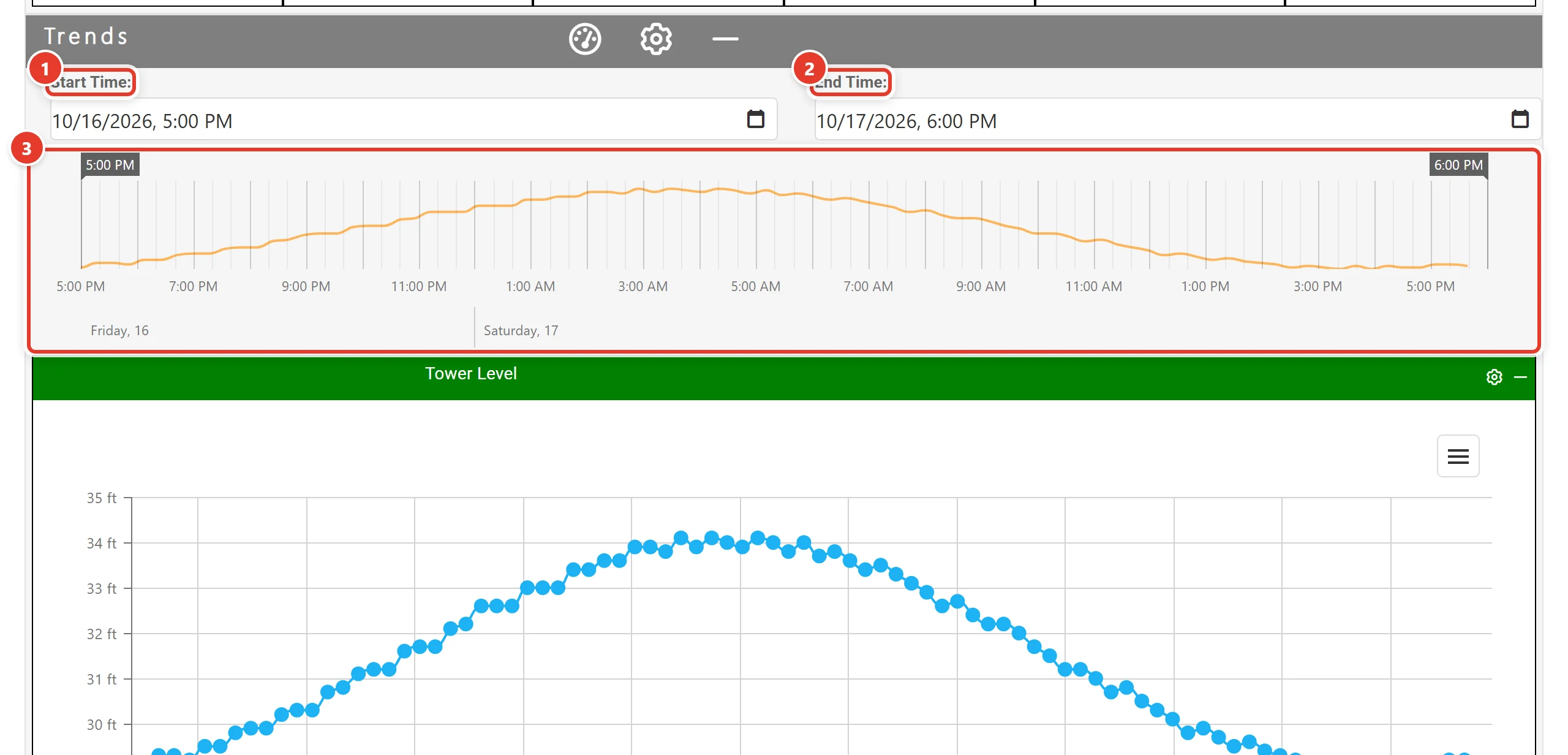Image resolution: width=1568 pixels, height=755 pixels.
Task: Click the 1:00 AM tick on the navigator timeline
Action: point(530,286)
